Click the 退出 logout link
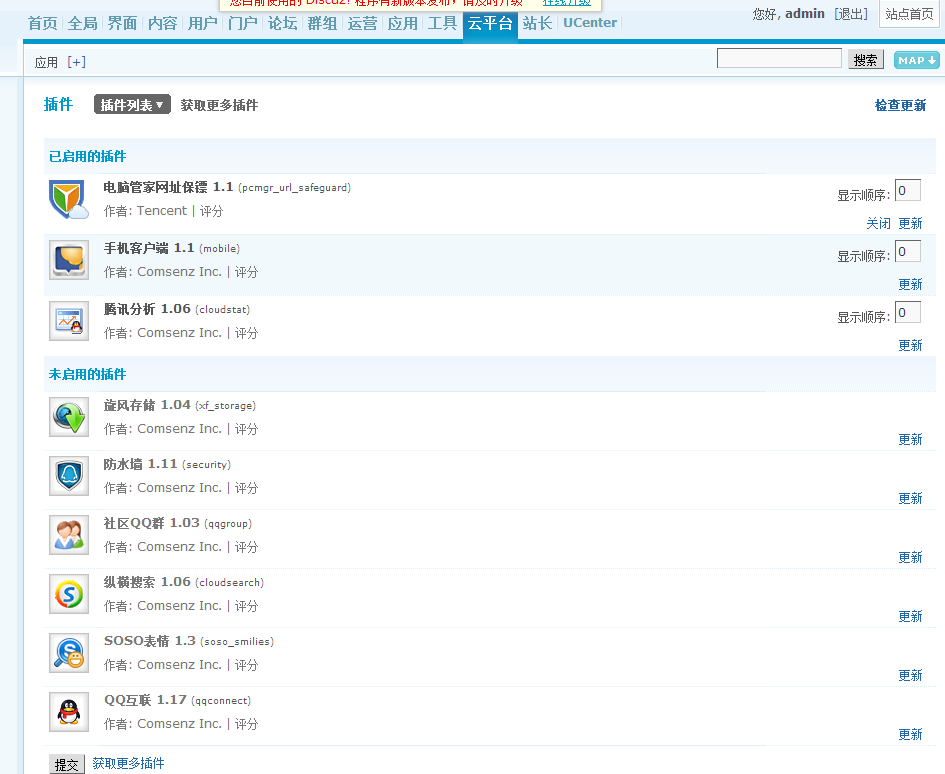This screenshot has height=774, width=945. point(851,14)
